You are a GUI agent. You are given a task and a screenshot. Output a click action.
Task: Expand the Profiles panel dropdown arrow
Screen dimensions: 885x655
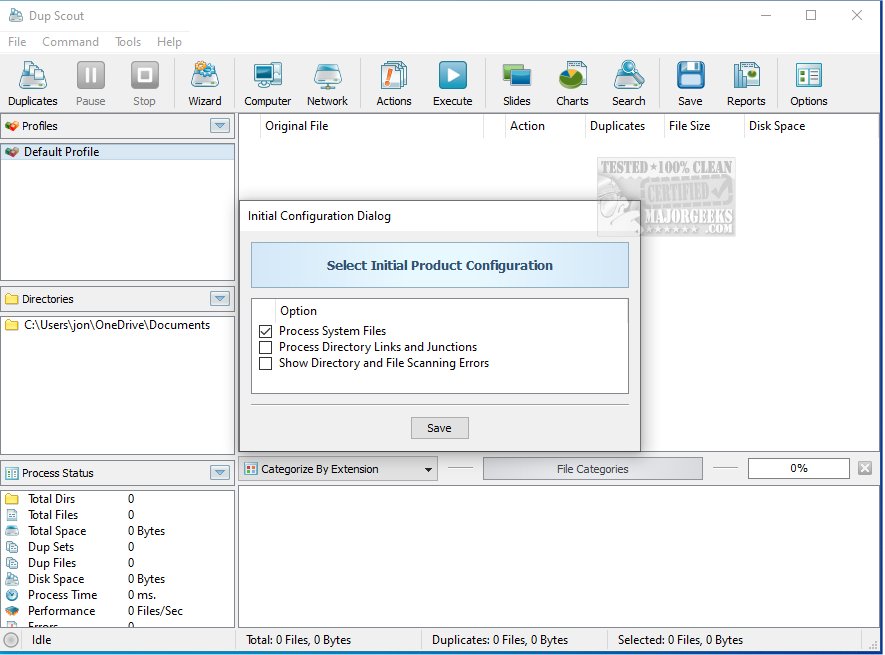tap(220, 126)
